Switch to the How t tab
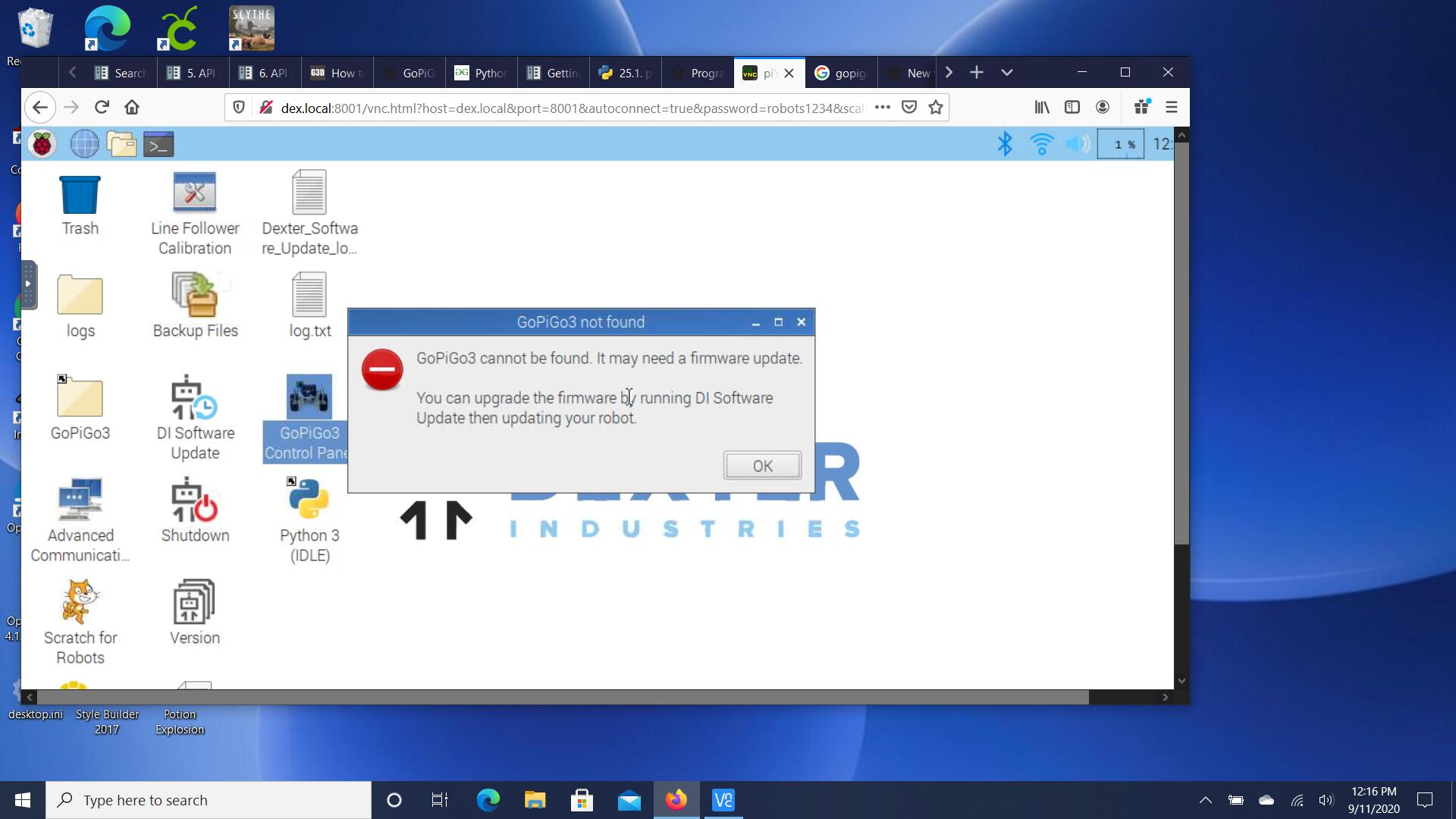Viewport: 1456px width, 819px height. coord(337,73)
